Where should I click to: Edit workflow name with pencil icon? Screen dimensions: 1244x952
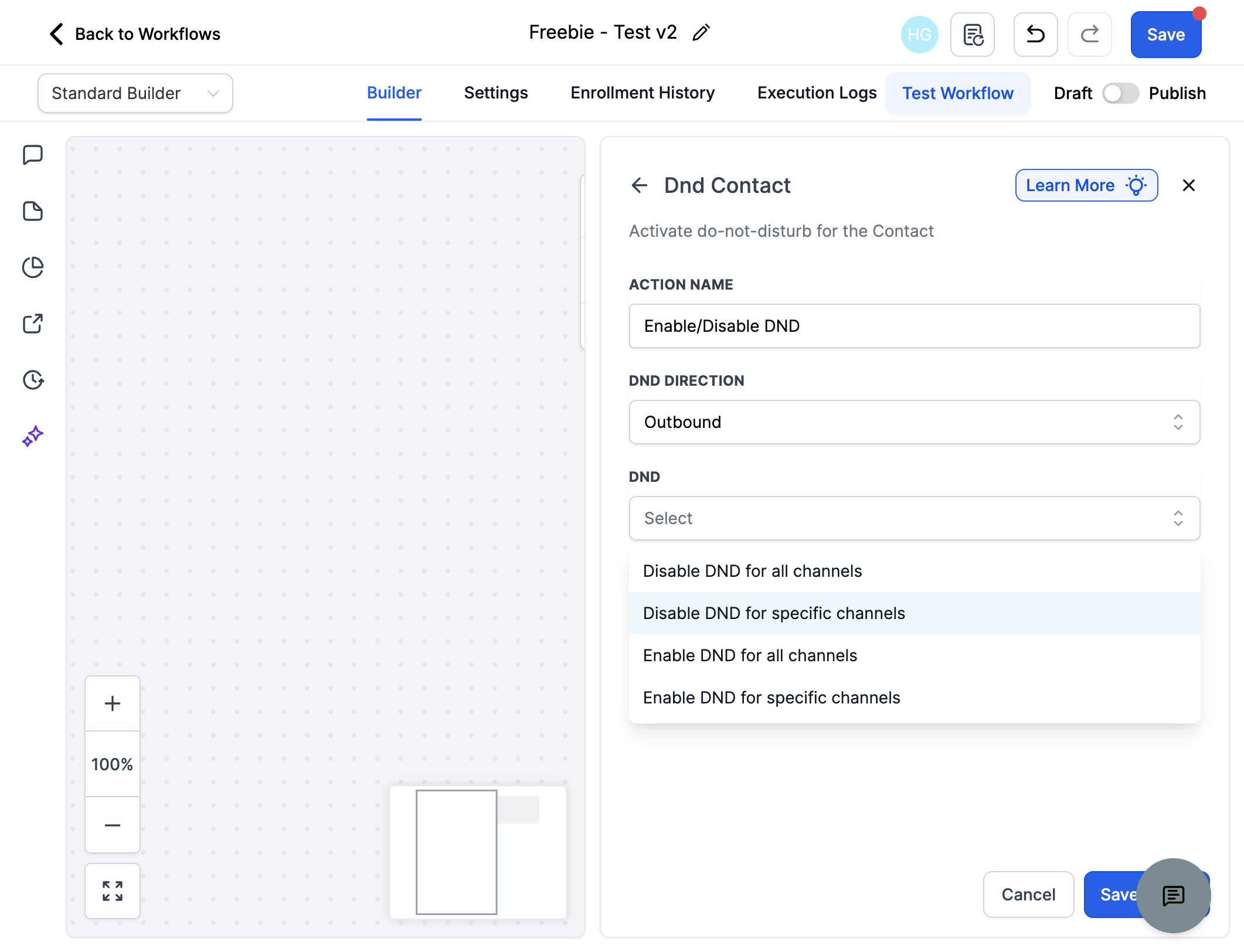[701, 33]
